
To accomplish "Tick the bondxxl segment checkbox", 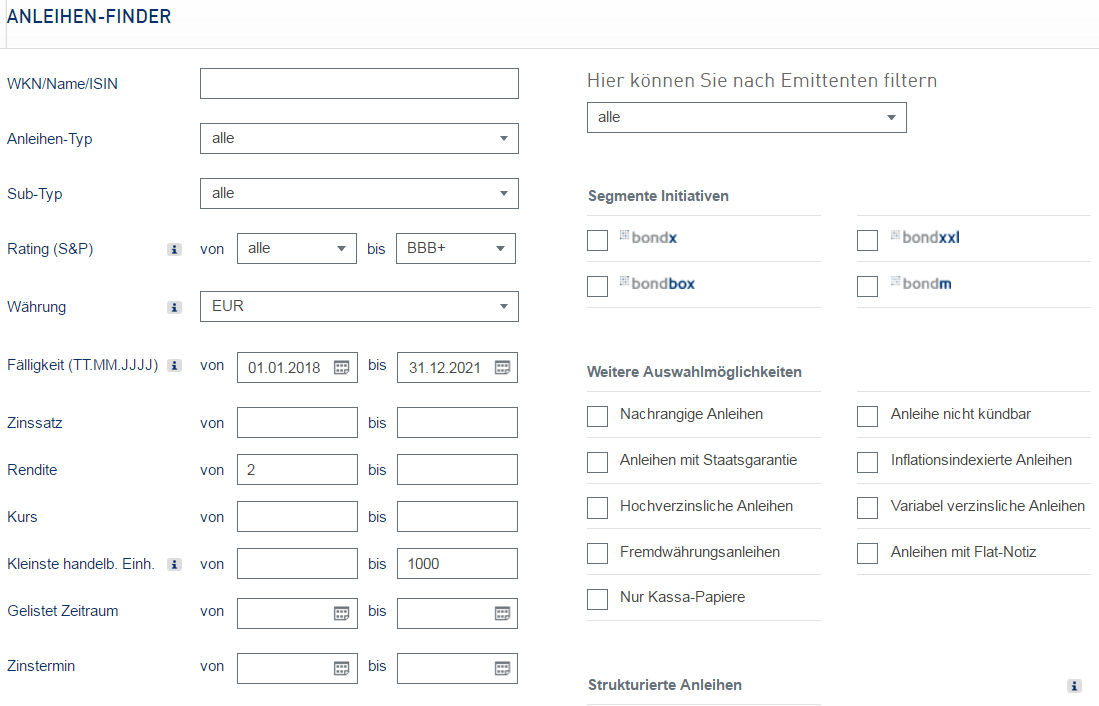I will pyautogui.click(x=868, y=240).
